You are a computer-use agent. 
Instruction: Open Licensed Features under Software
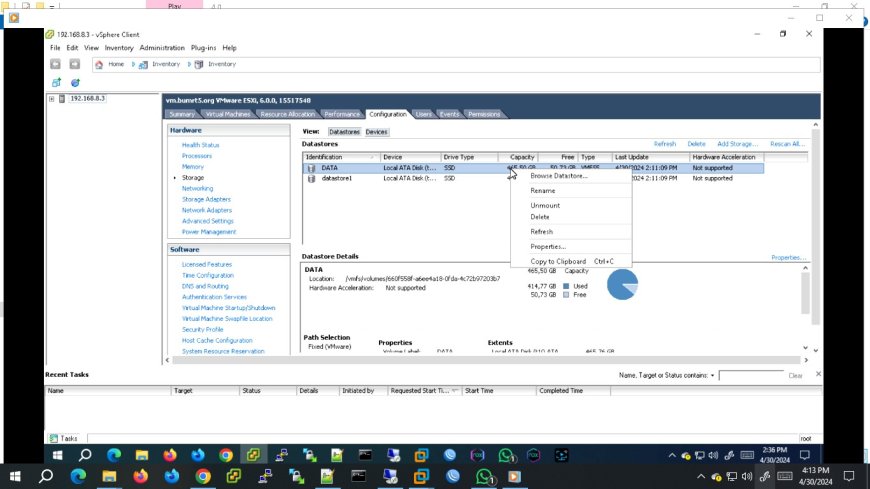click(x=206, y=265)
